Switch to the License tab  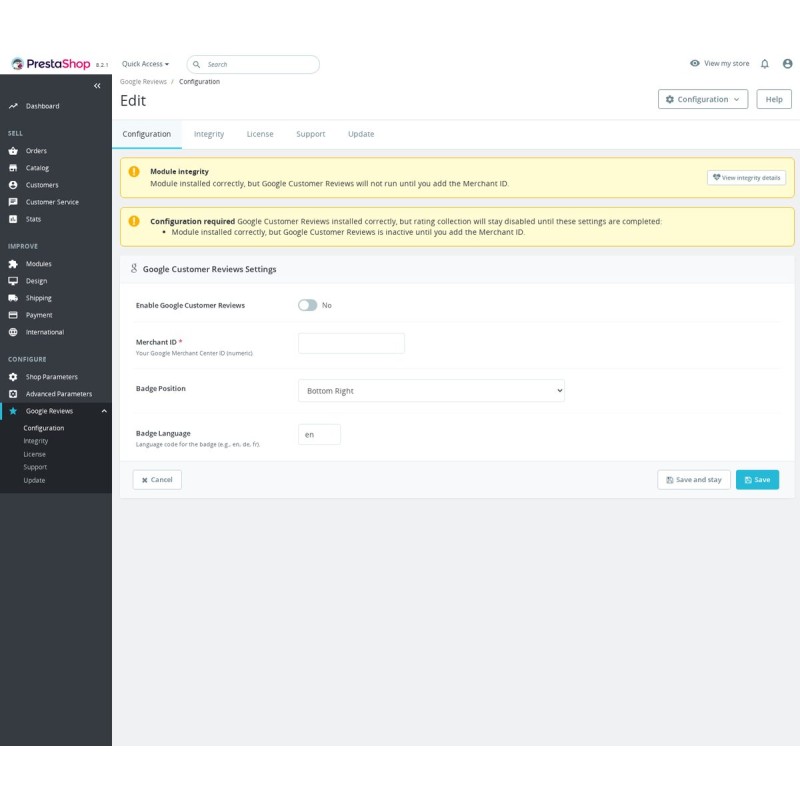pyautogui.click(x=260, y=134)
